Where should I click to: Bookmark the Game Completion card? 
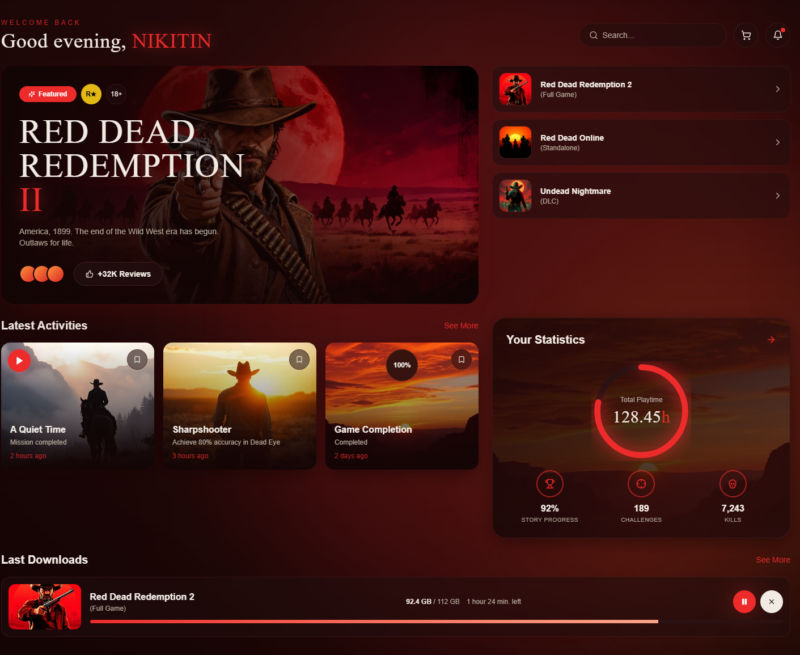[x=461, y=360]
